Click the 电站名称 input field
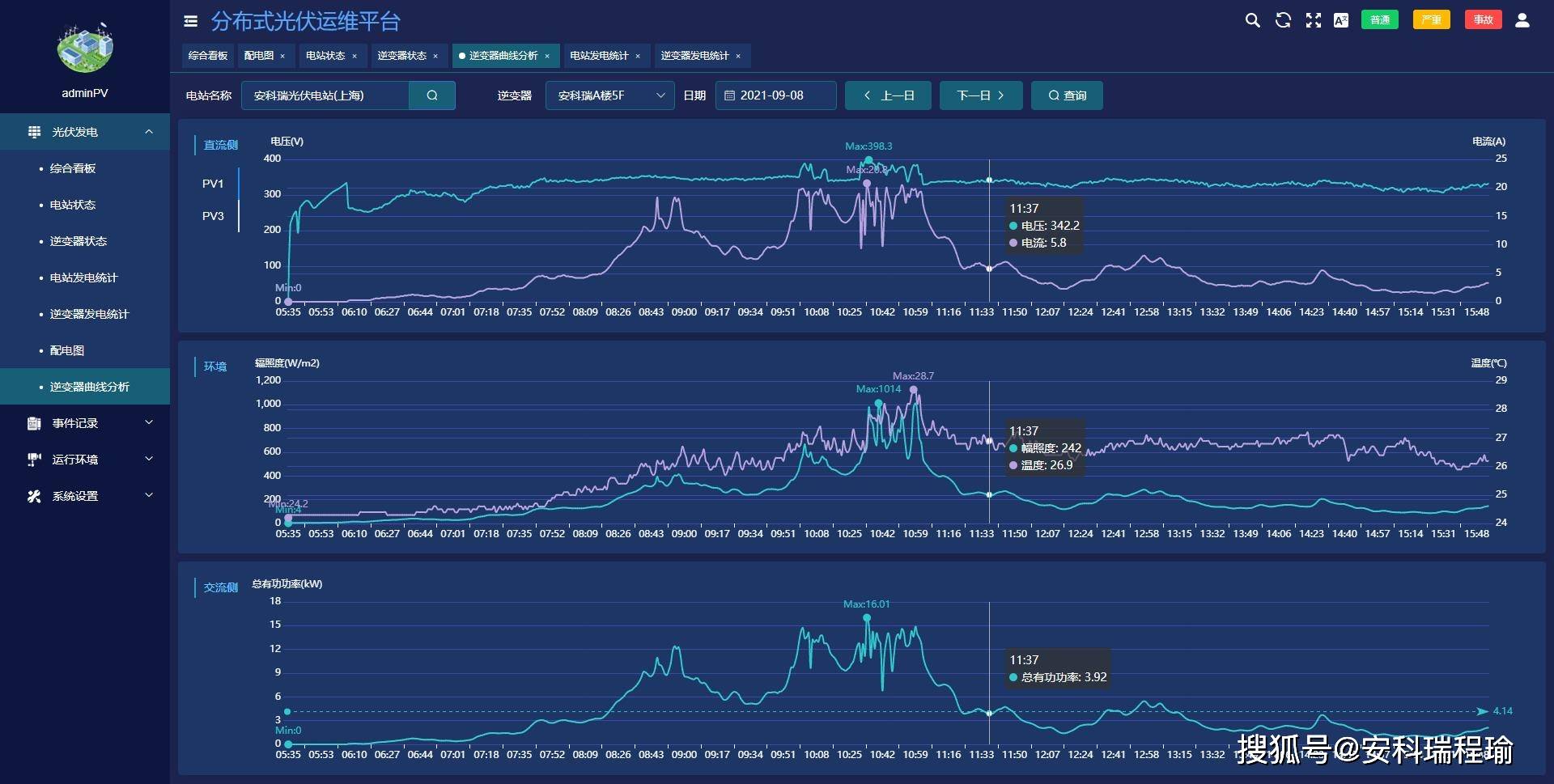1554x784 pixels. [325, 95]
